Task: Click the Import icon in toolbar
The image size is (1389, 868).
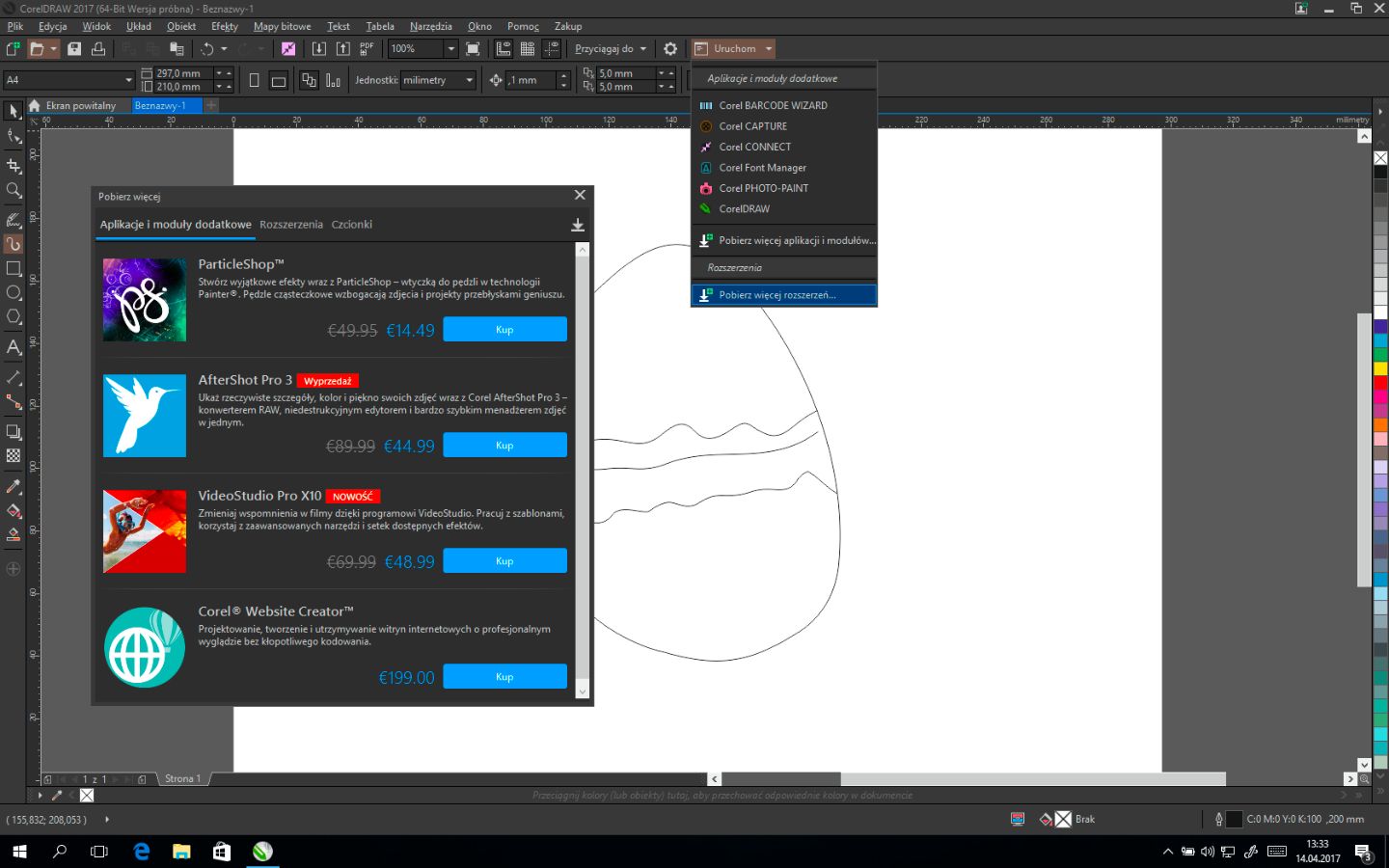Action: coord(319,48)
